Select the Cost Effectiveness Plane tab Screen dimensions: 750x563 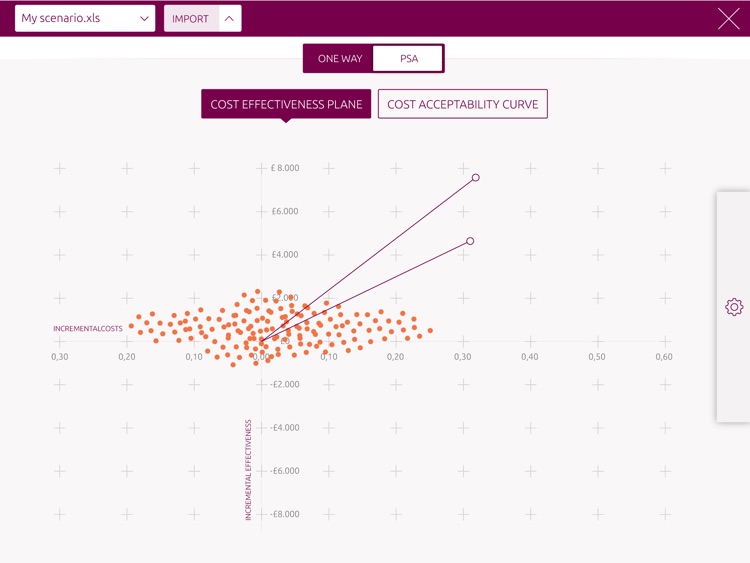click(x=286, y=104)
